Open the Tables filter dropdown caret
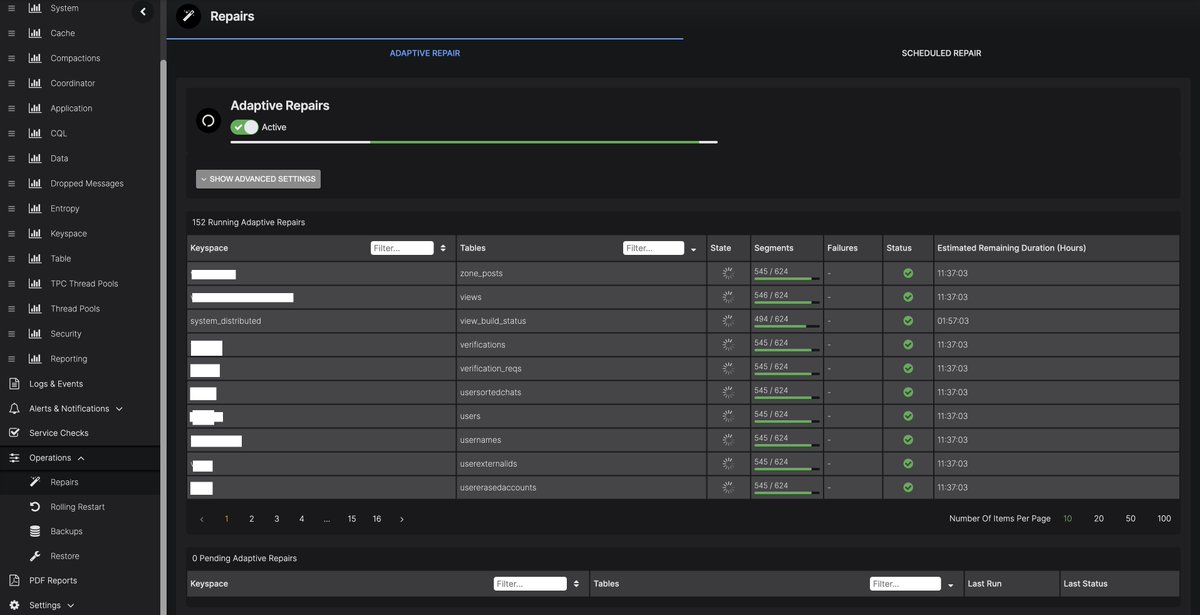This screenshot has width=1200, height=615. click(691, 248)
